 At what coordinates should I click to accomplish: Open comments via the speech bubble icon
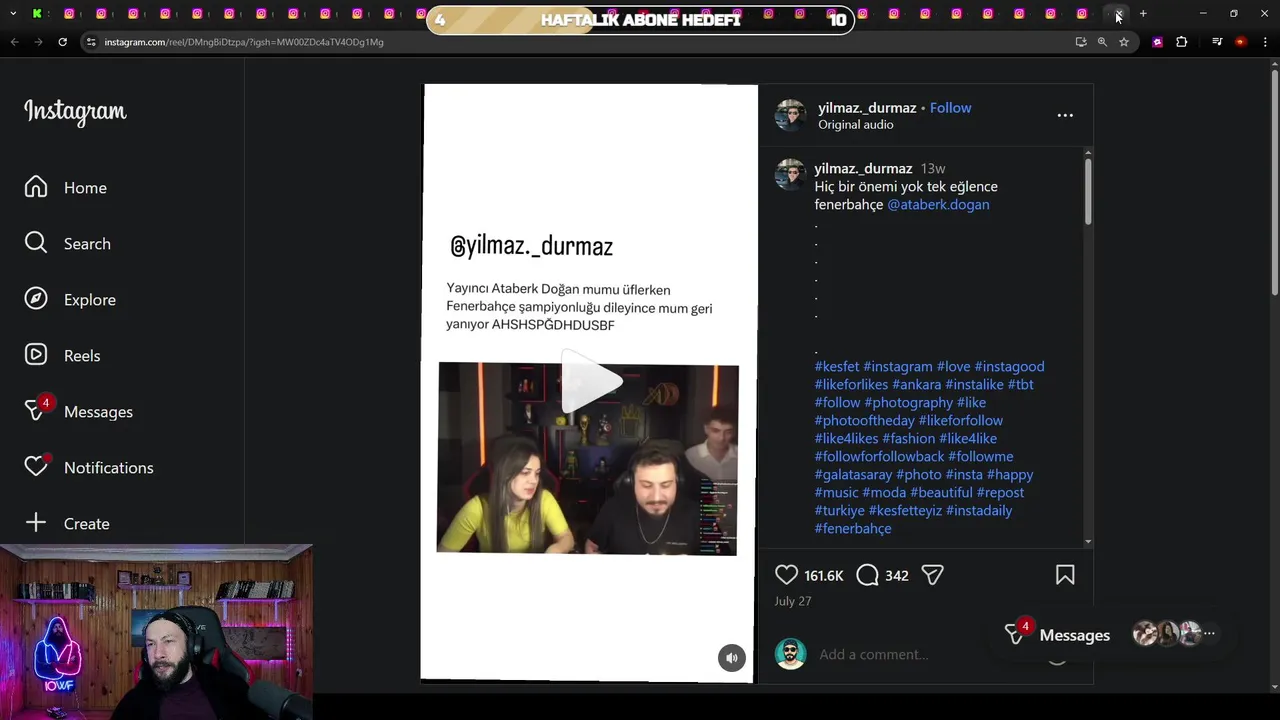coord(868,575)
